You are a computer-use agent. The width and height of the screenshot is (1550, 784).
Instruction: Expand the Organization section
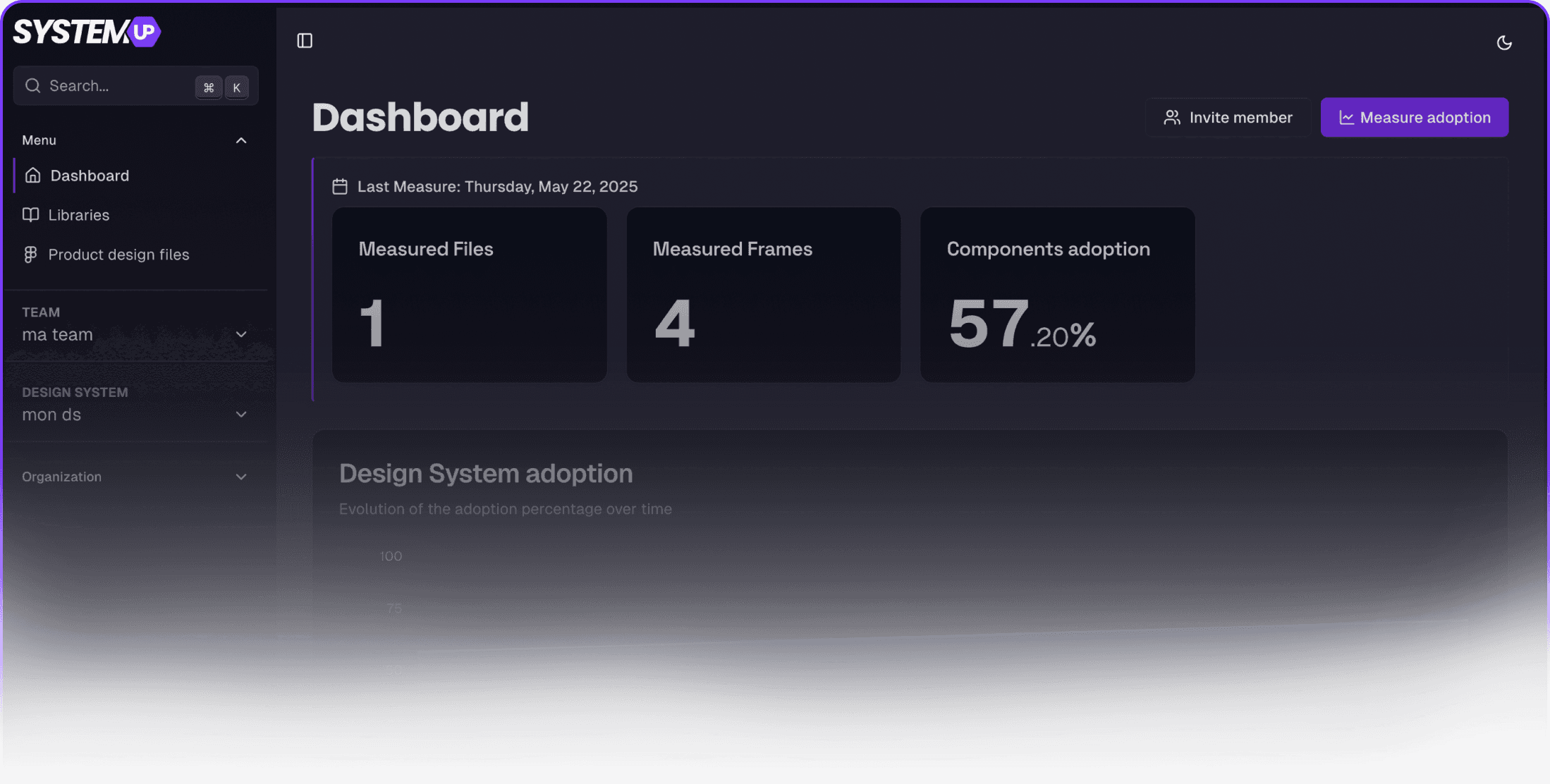tap(241, 477)
